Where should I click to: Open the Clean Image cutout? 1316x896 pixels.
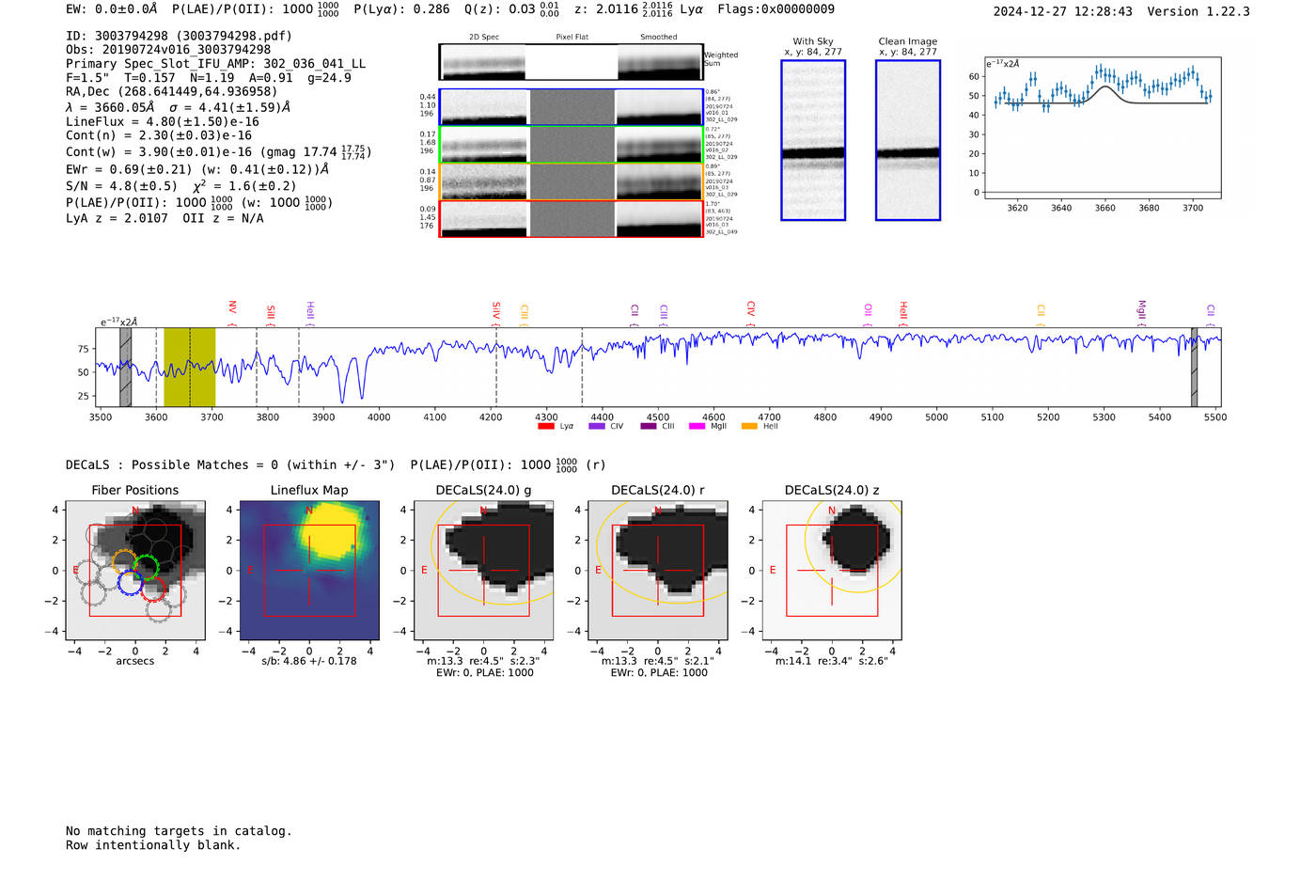(908, 140)
